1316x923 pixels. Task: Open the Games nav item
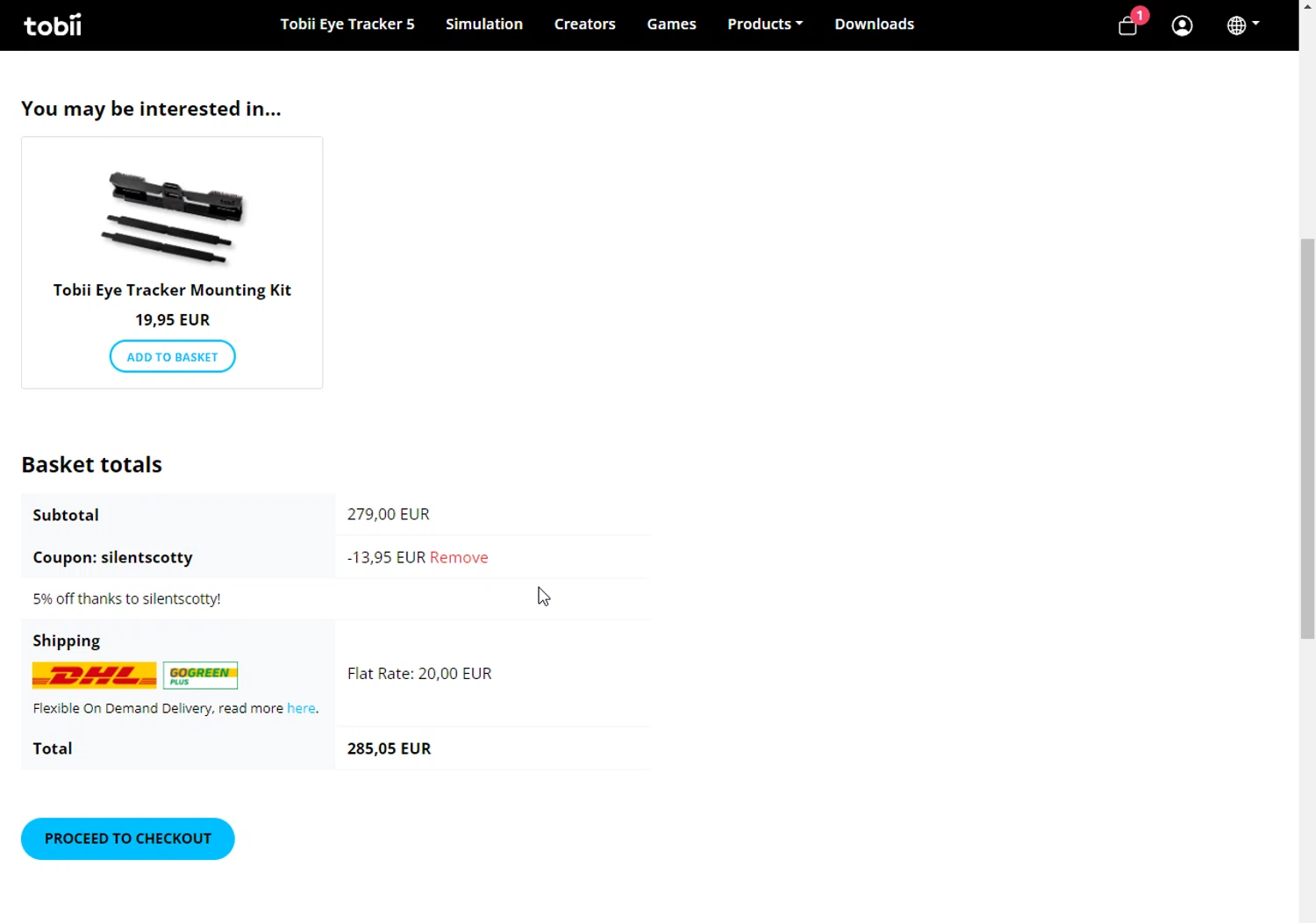pyautogui.click(x=672, y=25)
